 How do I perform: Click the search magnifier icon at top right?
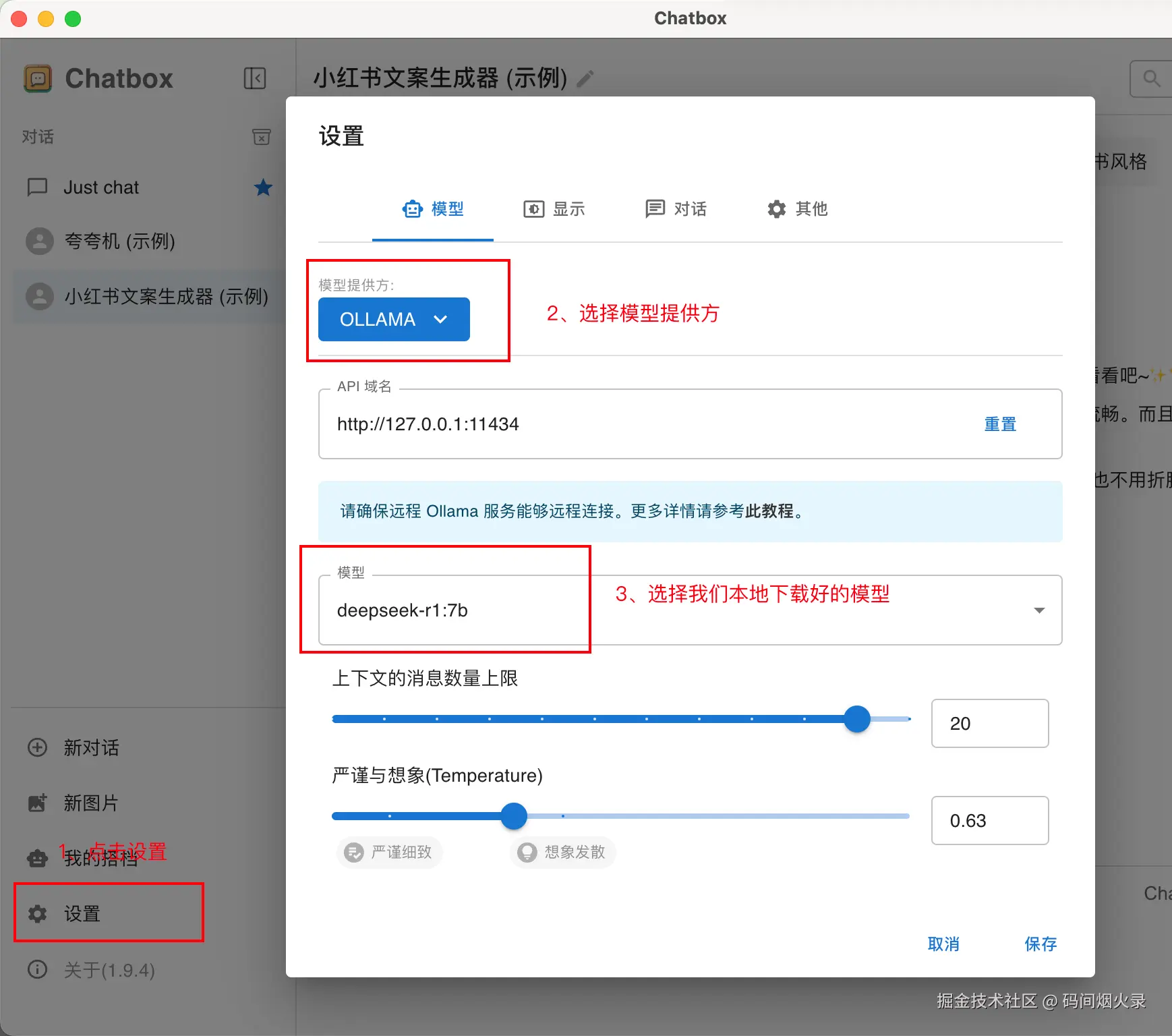[1152, 79]
